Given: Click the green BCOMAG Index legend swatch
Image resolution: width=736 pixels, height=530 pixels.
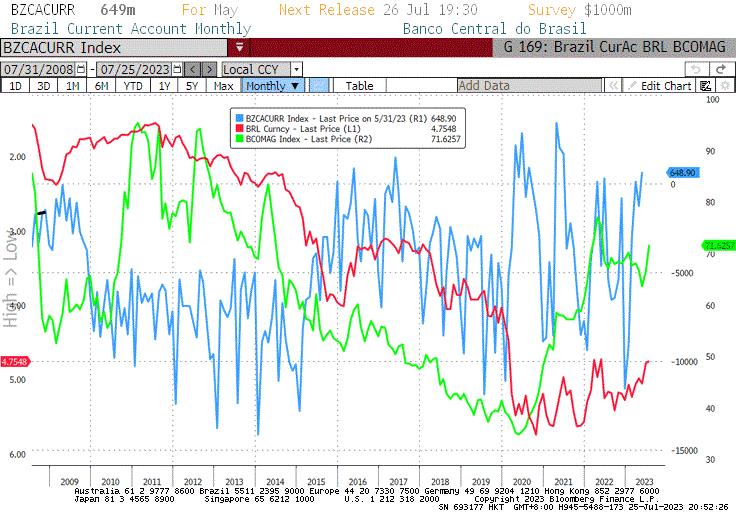Looking at the screenshot, I should pos(239,139).
